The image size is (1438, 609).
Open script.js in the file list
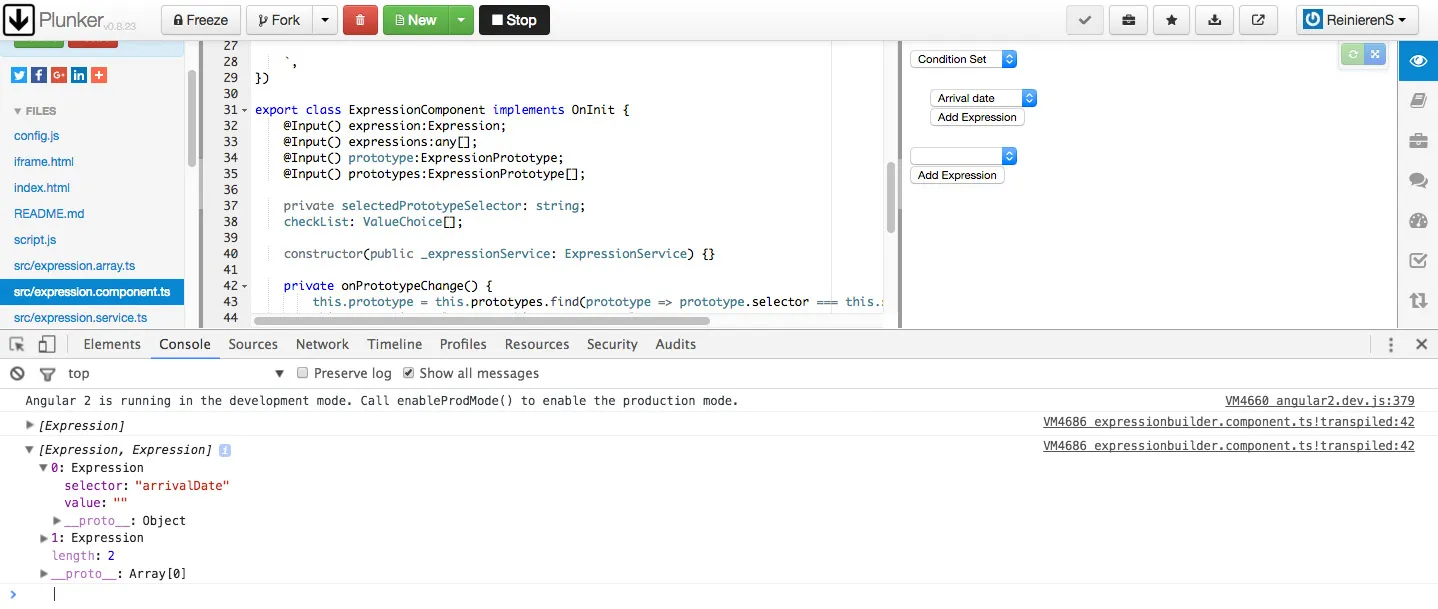coord(35,240)
